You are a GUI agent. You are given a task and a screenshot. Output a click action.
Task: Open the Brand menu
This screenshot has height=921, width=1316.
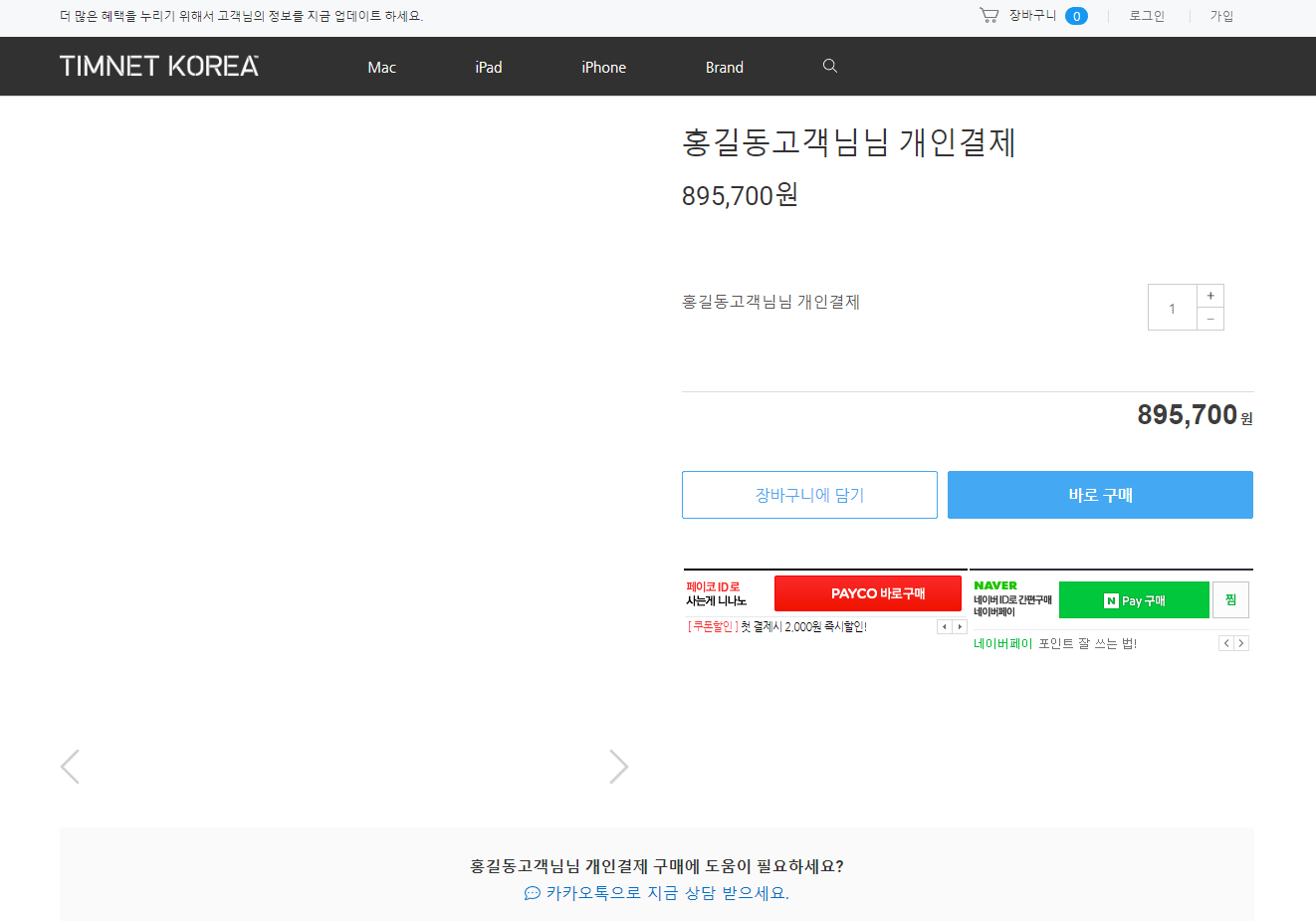[x=724, y=68]
